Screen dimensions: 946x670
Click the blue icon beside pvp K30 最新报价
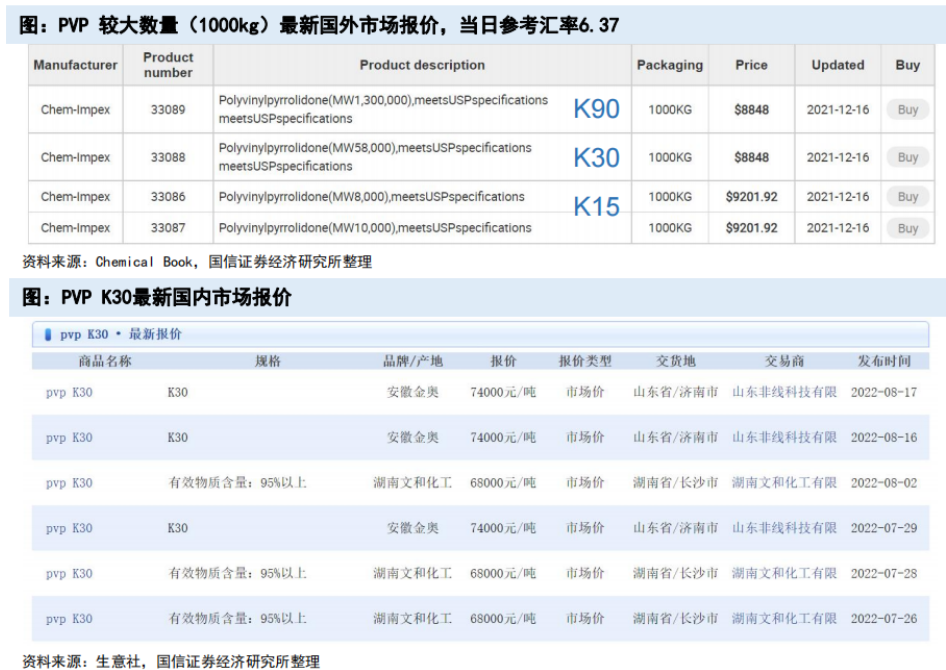[48, 335]
